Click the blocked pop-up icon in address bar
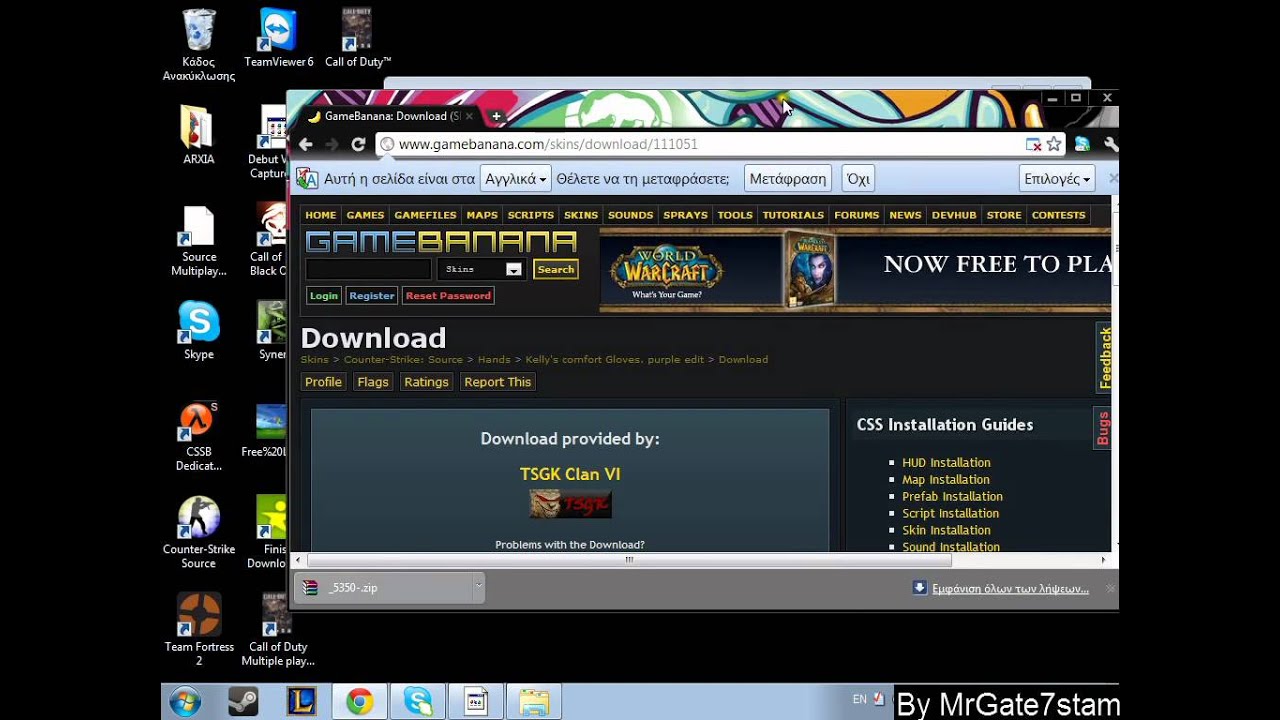1280x720 pixels. tap(1034, 144)
